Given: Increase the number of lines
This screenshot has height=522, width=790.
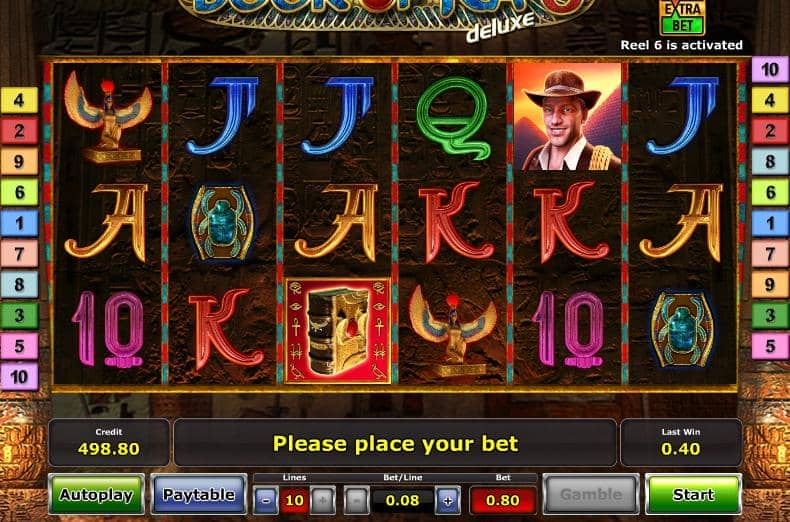Looking at the screenshot, I should tap(323, 500).
